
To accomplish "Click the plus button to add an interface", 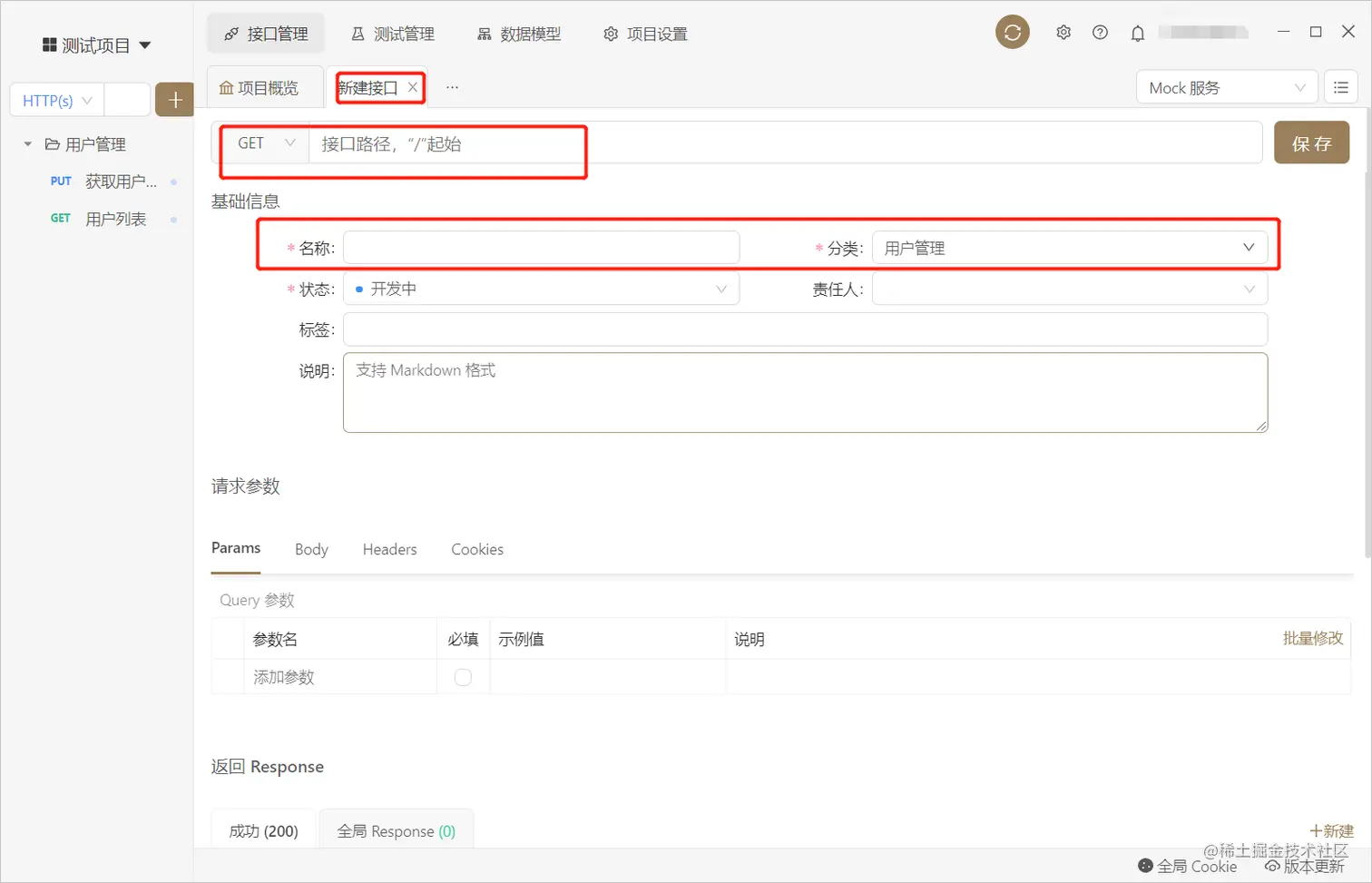I will 175,100.
